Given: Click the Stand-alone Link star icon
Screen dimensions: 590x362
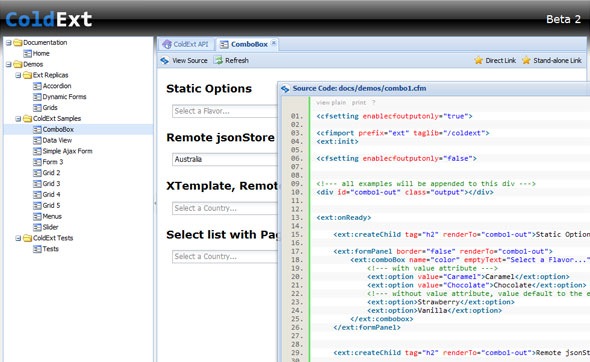Looking at the screenshot, I should click(x=526, y=61).
